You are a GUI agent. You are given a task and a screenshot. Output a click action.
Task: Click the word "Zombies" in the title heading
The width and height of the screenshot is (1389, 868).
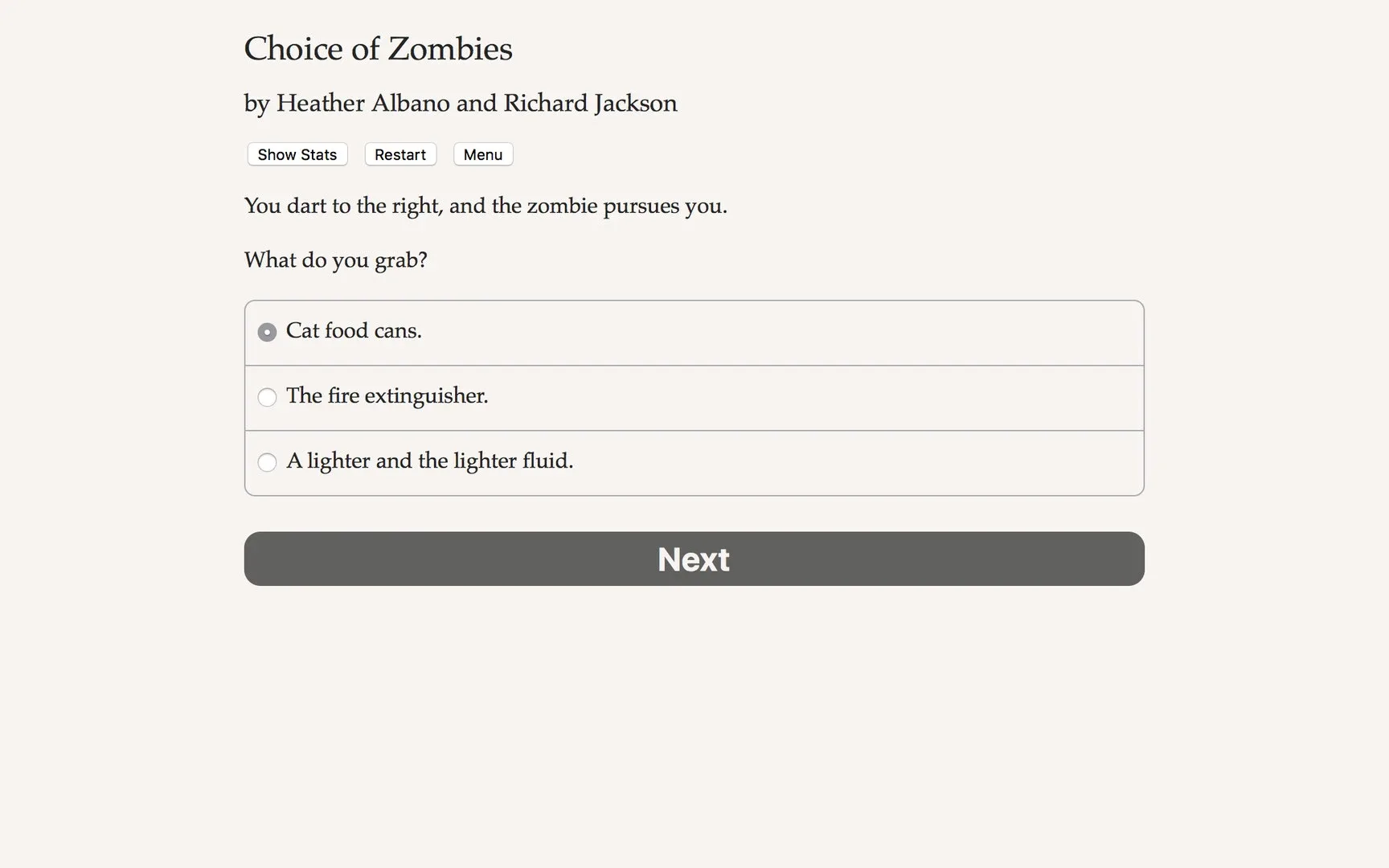click(x=450, y=49)
